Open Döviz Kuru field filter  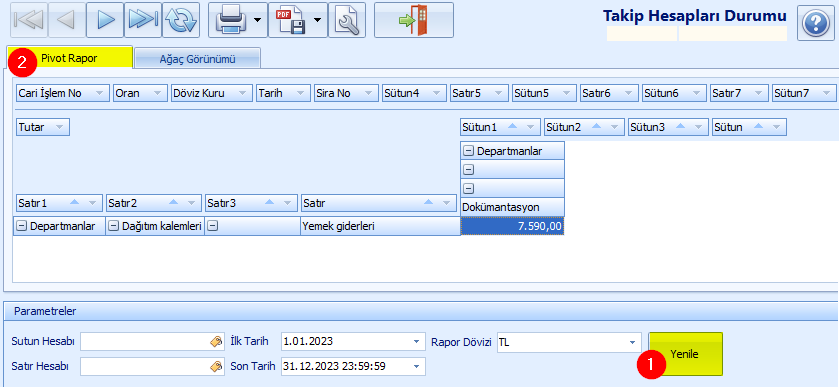click(x=242, y=93)
